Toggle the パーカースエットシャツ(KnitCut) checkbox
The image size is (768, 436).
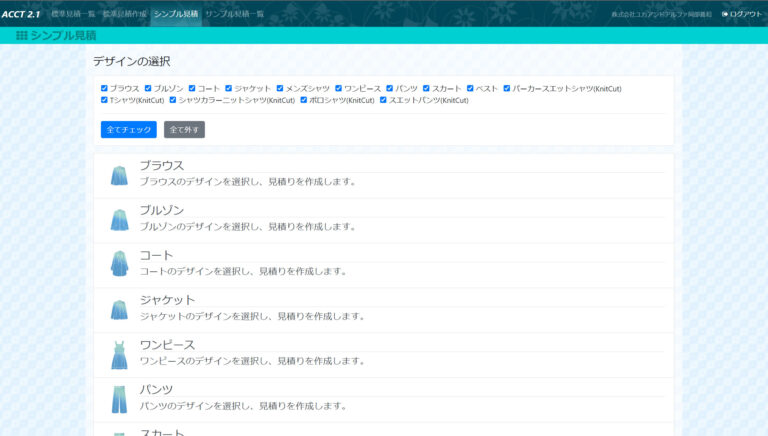click(507, 88)
